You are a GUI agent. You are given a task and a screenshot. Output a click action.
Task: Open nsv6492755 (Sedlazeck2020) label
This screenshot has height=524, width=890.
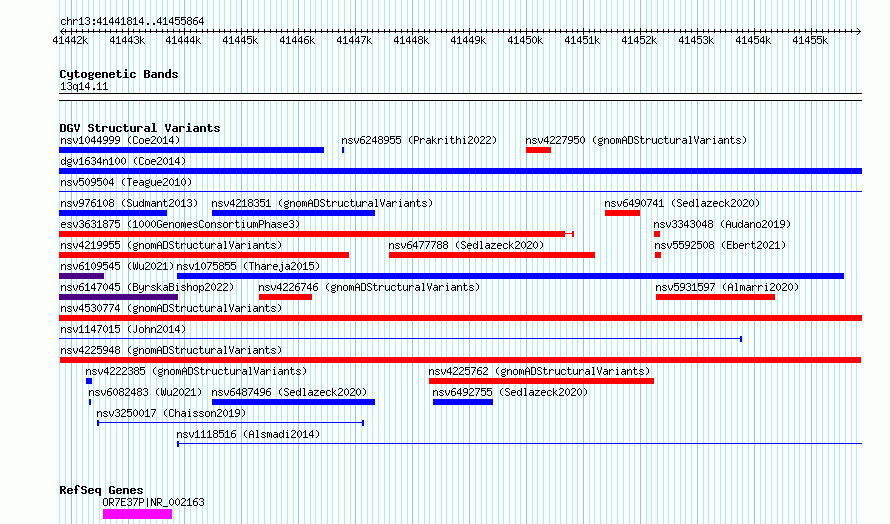[x=510, y=392]
